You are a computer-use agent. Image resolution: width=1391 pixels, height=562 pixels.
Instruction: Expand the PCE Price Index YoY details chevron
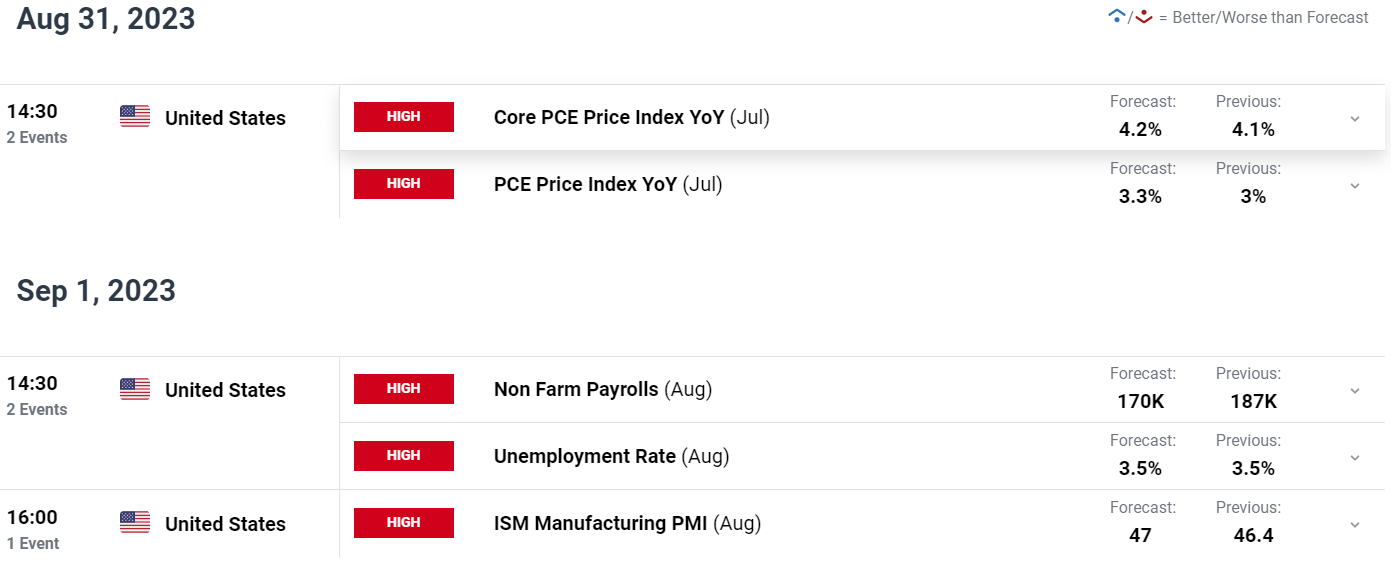(1355, 185)
